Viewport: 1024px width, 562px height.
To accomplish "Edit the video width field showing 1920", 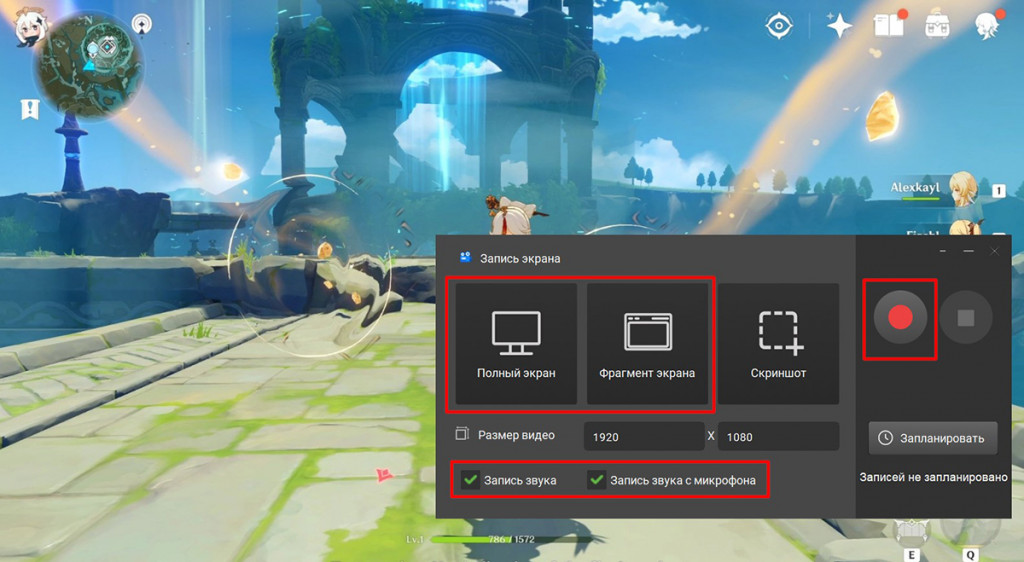I will pos(644,437).
